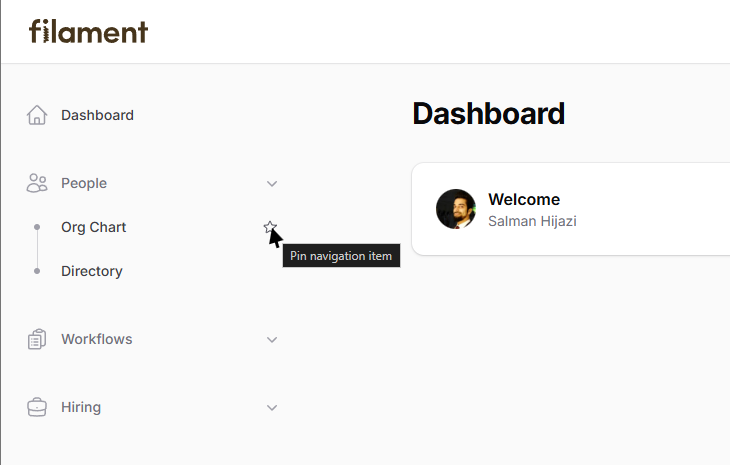Pin Org Chart using the star icon
Viewport: 730px width, 465px height.
pos(269,227)
